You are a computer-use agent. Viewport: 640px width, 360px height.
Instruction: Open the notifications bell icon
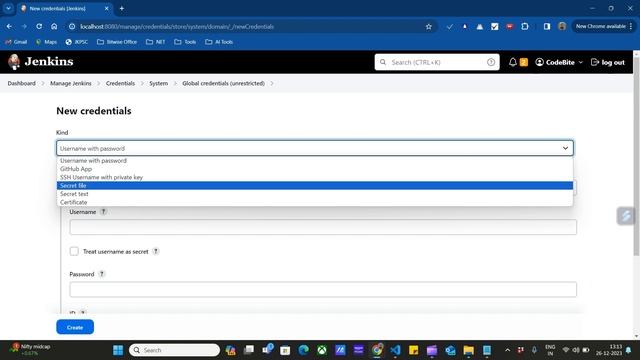[x=513, y=62]
